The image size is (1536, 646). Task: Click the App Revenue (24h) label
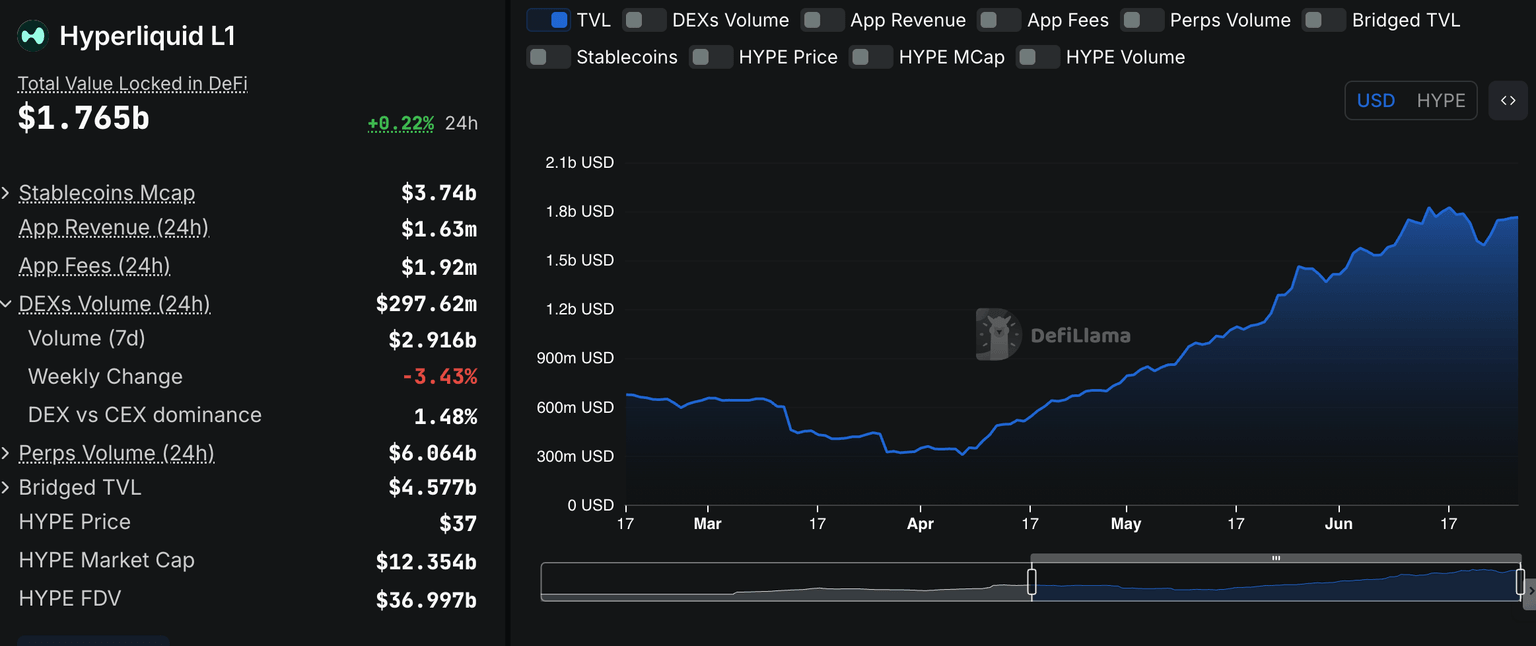113,228
